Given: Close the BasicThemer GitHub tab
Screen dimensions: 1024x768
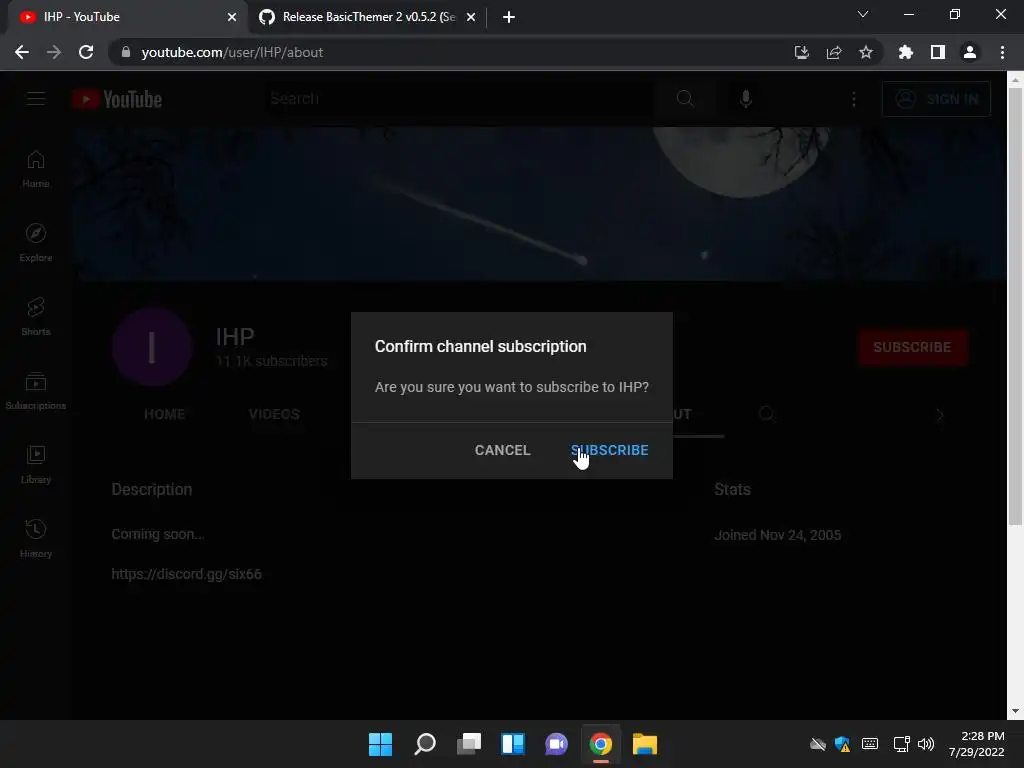Looking at the screenshot, I should pos(471,17).
